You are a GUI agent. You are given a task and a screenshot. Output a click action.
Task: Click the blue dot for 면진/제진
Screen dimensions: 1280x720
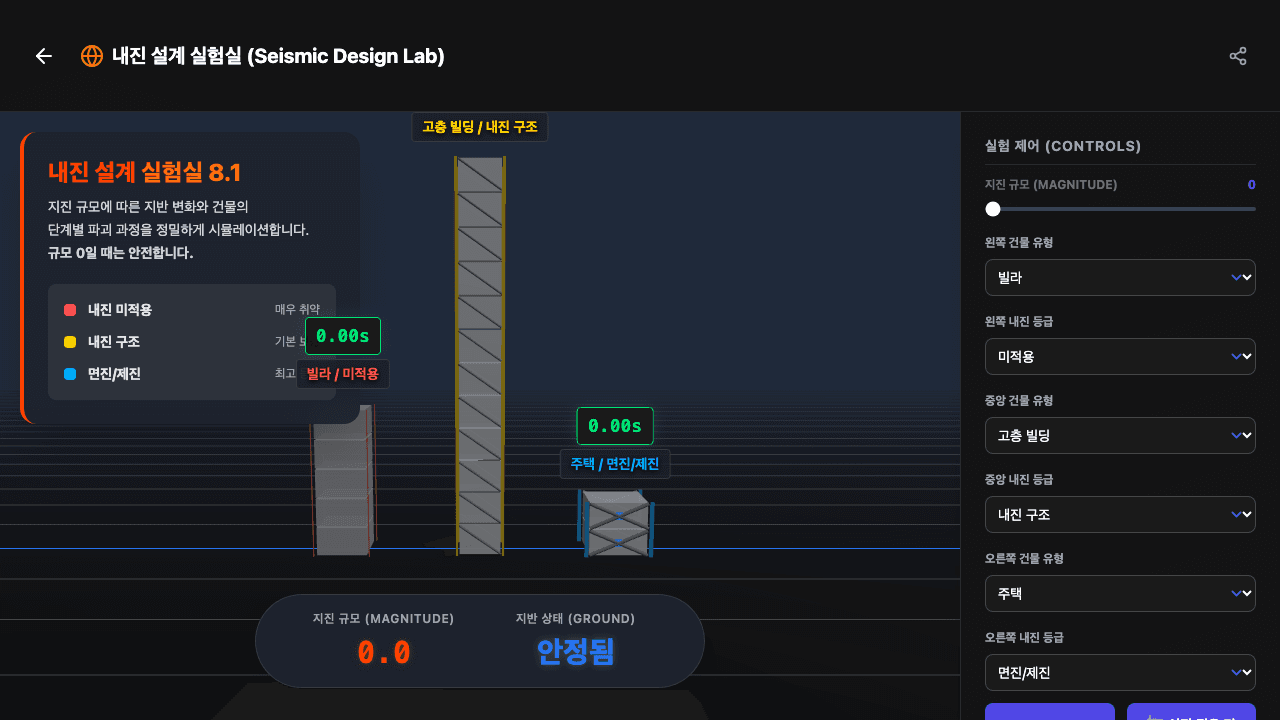click(70, 374)
